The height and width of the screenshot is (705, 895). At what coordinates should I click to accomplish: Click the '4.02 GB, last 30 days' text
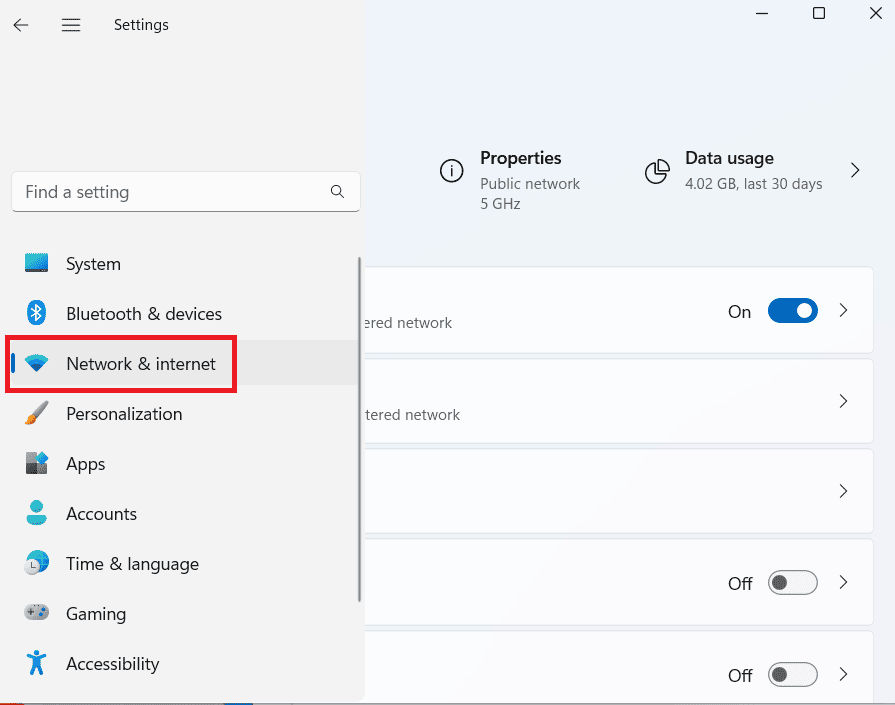[x=753, y=184]
